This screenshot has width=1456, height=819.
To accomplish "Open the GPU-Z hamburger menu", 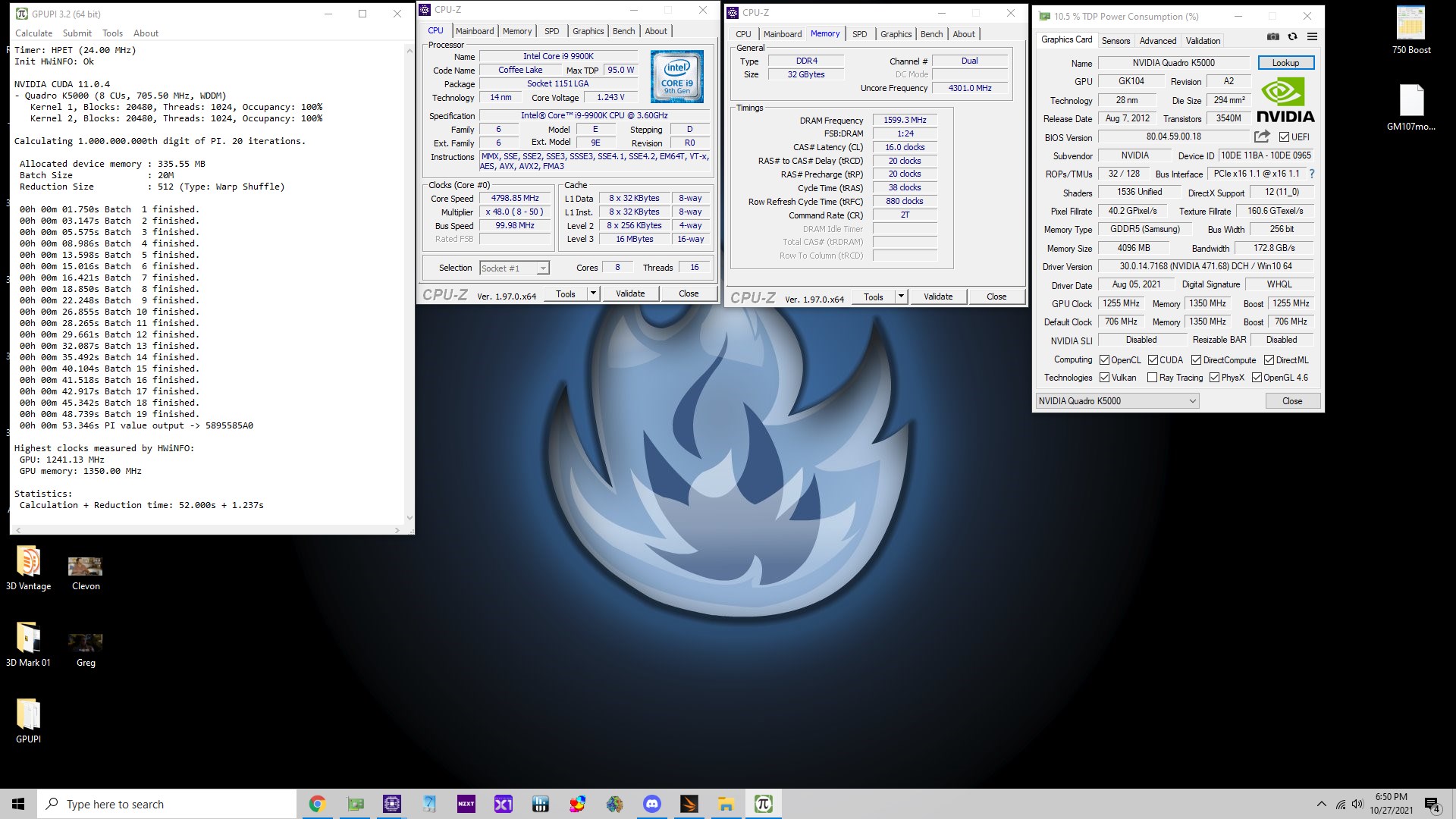I will coord(1312,36).
